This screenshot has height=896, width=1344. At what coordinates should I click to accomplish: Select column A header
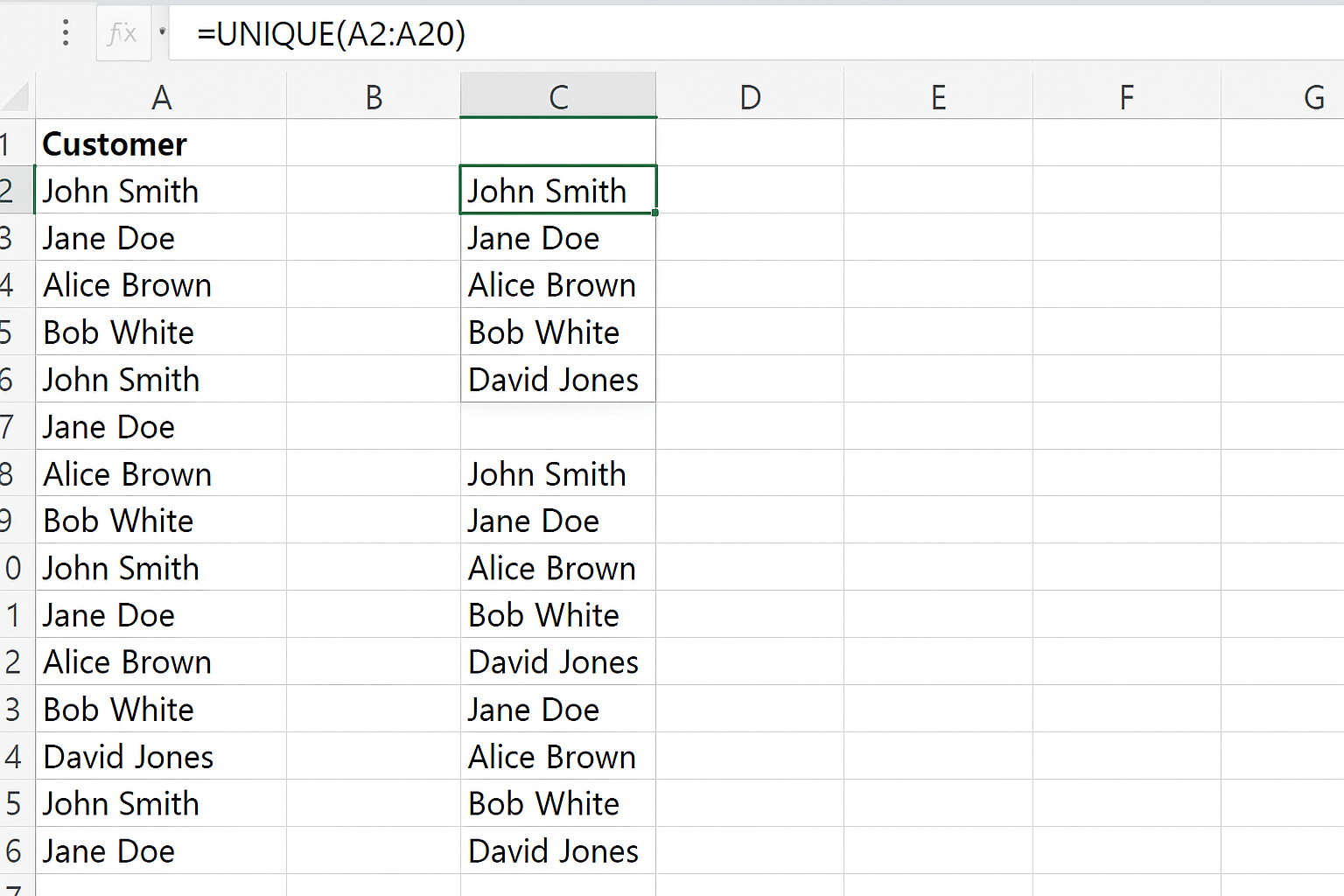(161, 96)
